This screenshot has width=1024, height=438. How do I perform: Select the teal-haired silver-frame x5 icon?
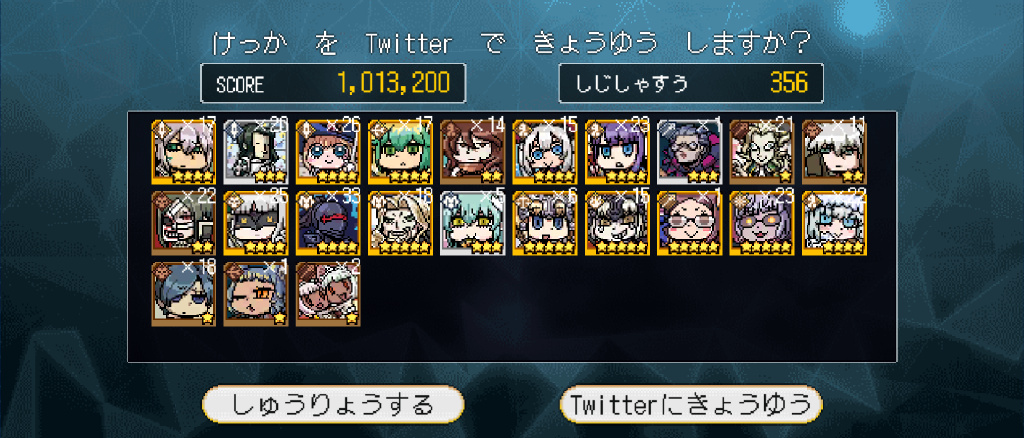(x=473, y=223)
